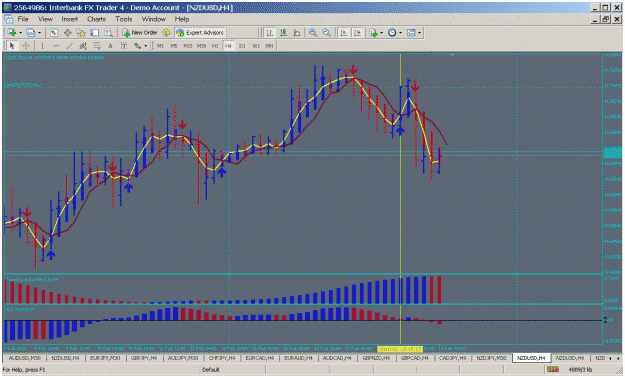Expand the Indicators dropdown arrow
The image size is (625, 376).
[x=382, y=33]
